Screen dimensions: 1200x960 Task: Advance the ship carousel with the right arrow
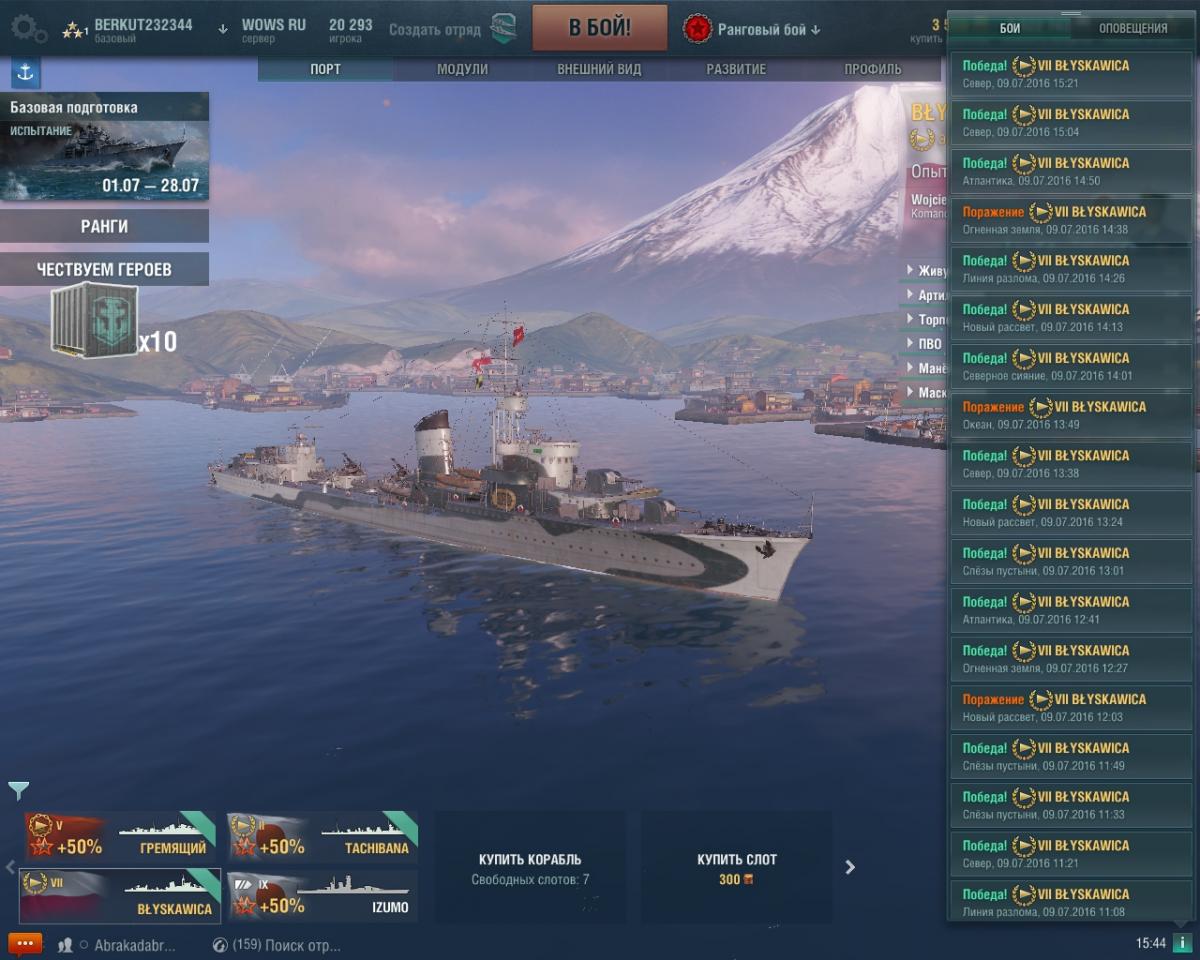pos(850,867)
